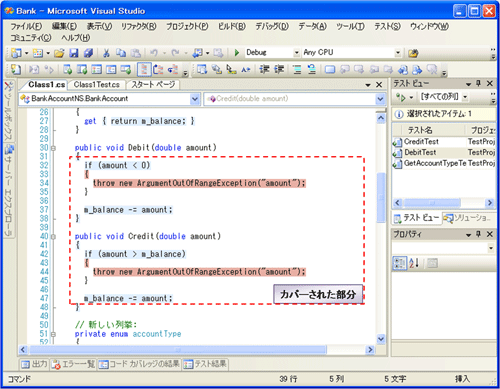Viewport: 500px width, 389px height.
Task: Click the Alphabetical sort icon in Properties
Action: pyautogui.click(x=414, y=263)
